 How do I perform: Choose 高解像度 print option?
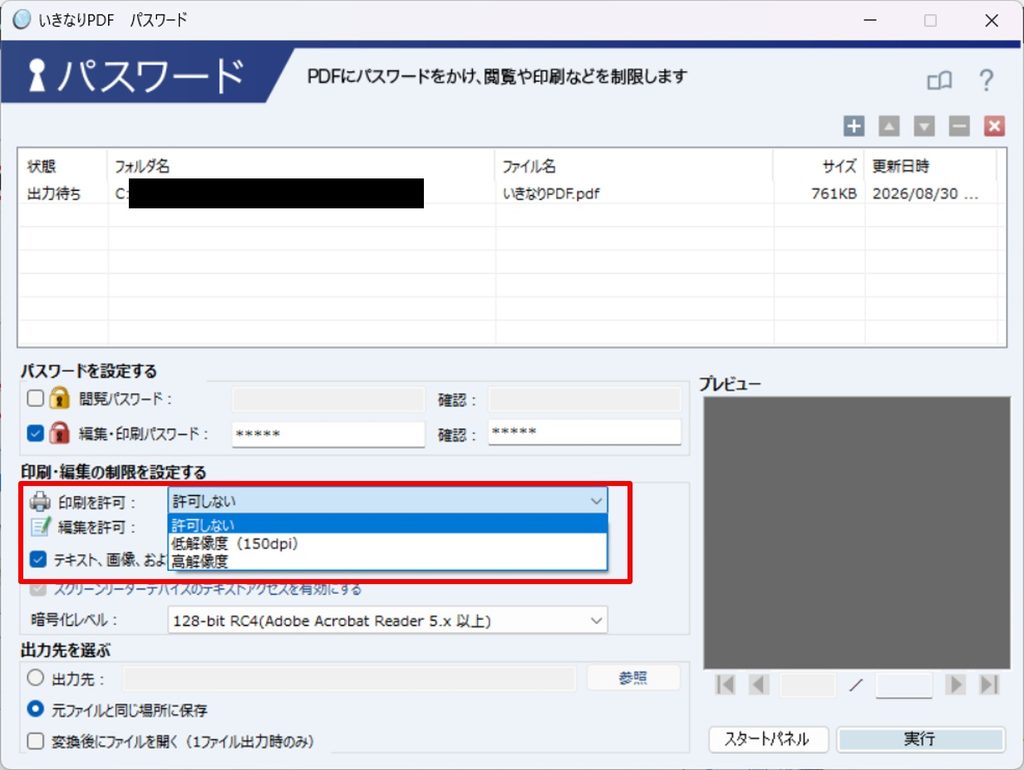click(387, 561)
